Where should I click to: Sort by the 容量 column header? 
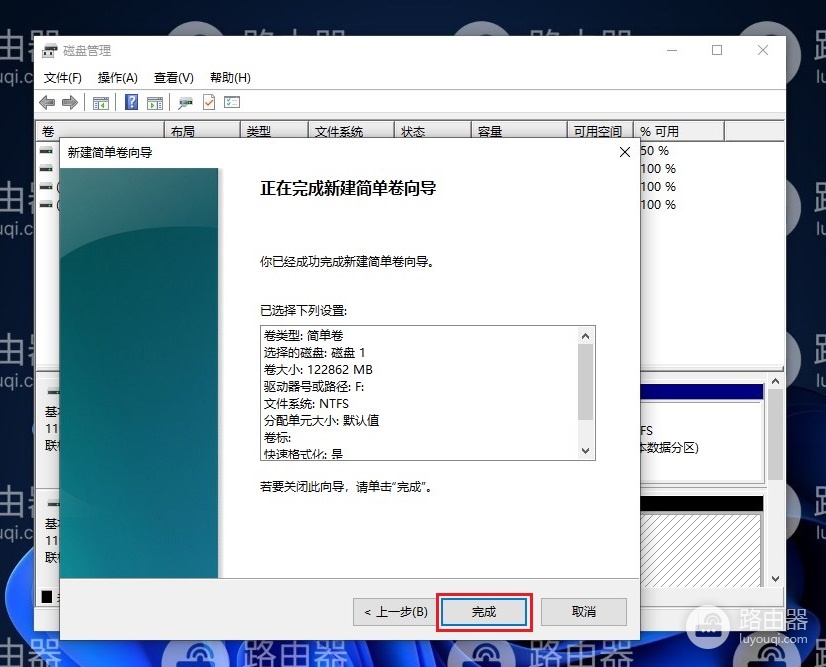[519, 131]
